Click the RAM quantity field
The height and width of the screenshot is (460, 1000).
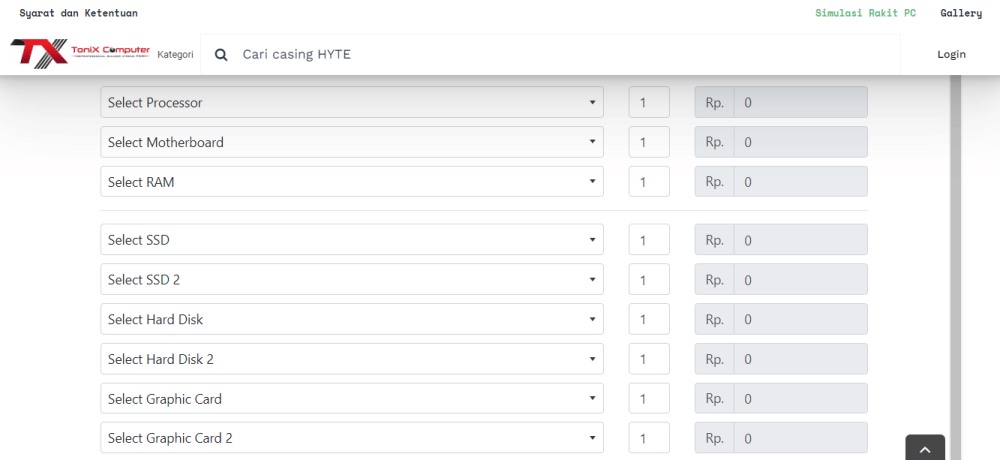click(649, 182)
